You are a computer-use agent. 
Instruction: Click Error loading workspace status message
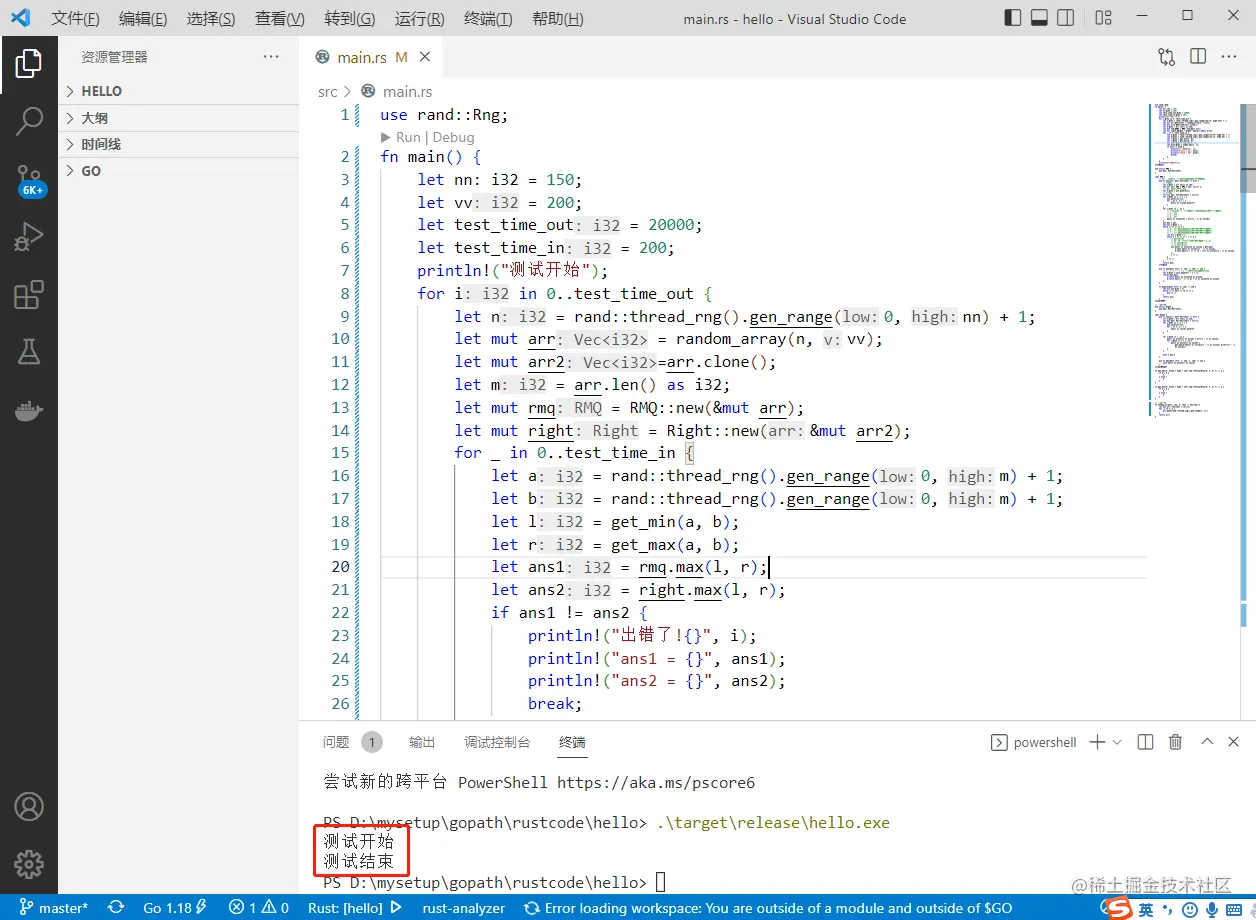click(x=768, y=908)
